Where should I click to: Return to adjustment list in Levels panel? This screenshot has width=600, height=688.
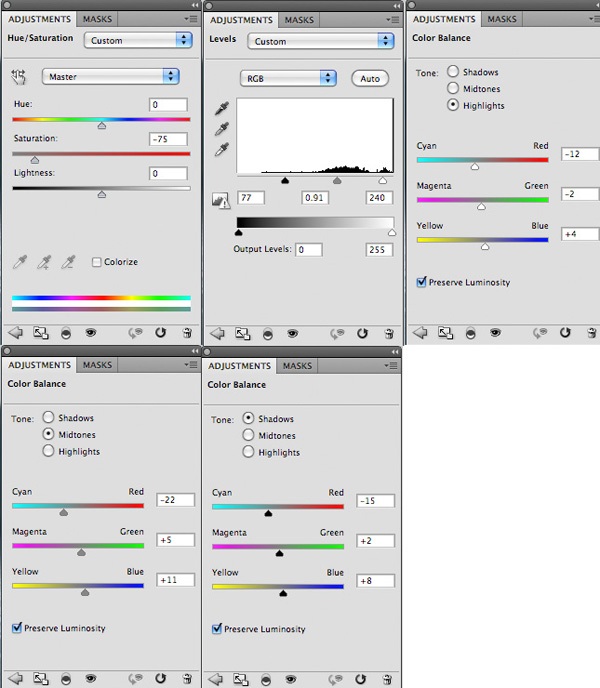click(x=217, y=333)
